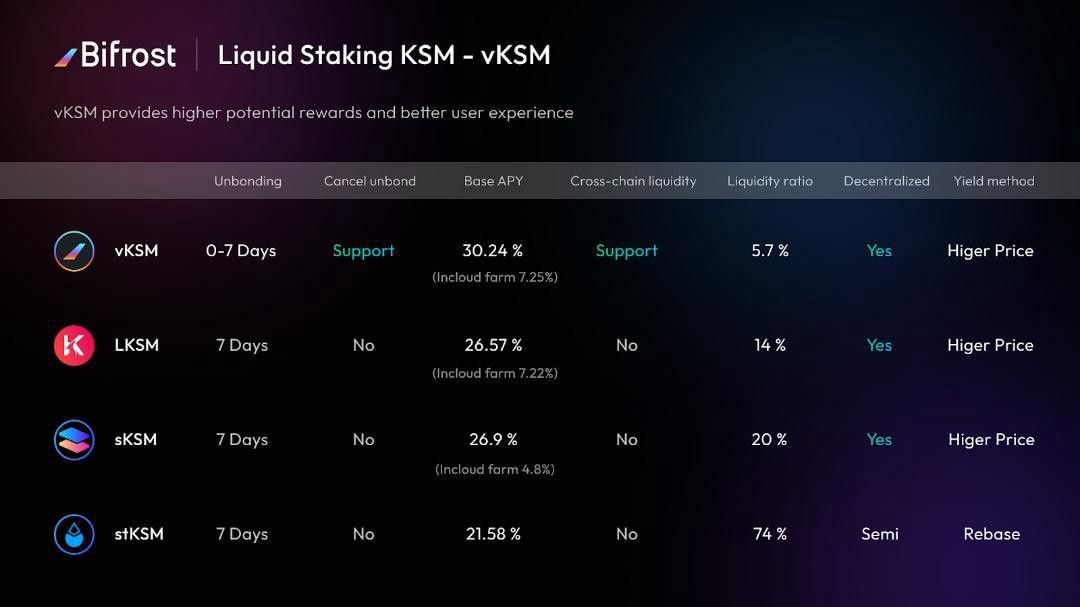The height and width of the screenshot is (607, 1080).
Task: Click the red LKSM token icon
Action: click(x=74, y=345)
